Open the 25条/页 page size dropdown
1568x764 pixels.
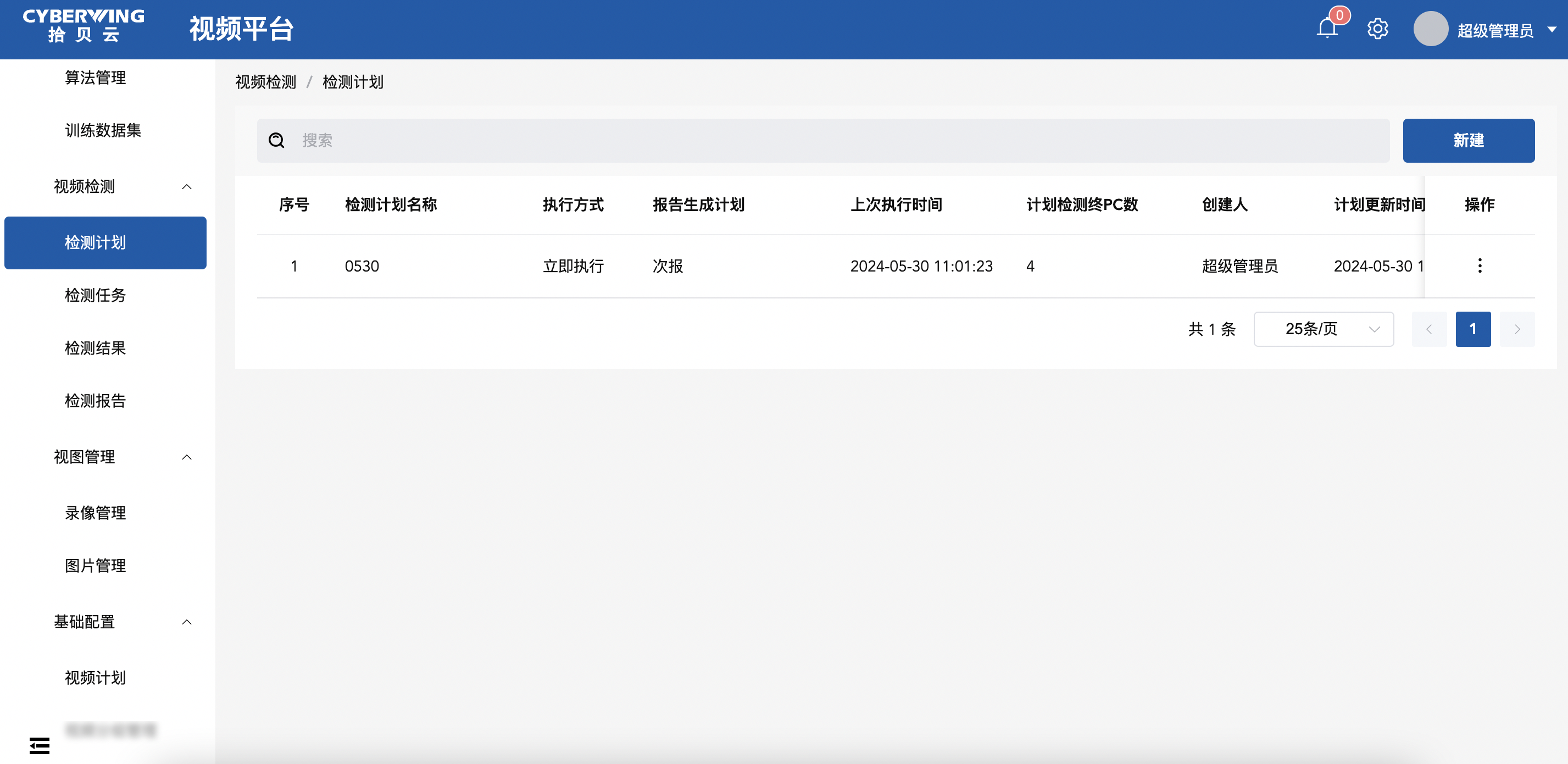[x=1324, y=329]
